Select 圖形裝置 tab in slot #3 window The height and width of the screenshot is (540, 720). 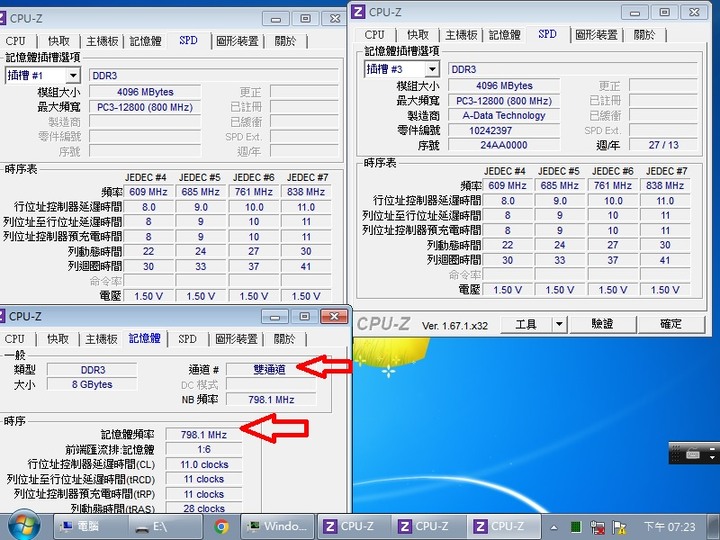[x=596, y=34]
